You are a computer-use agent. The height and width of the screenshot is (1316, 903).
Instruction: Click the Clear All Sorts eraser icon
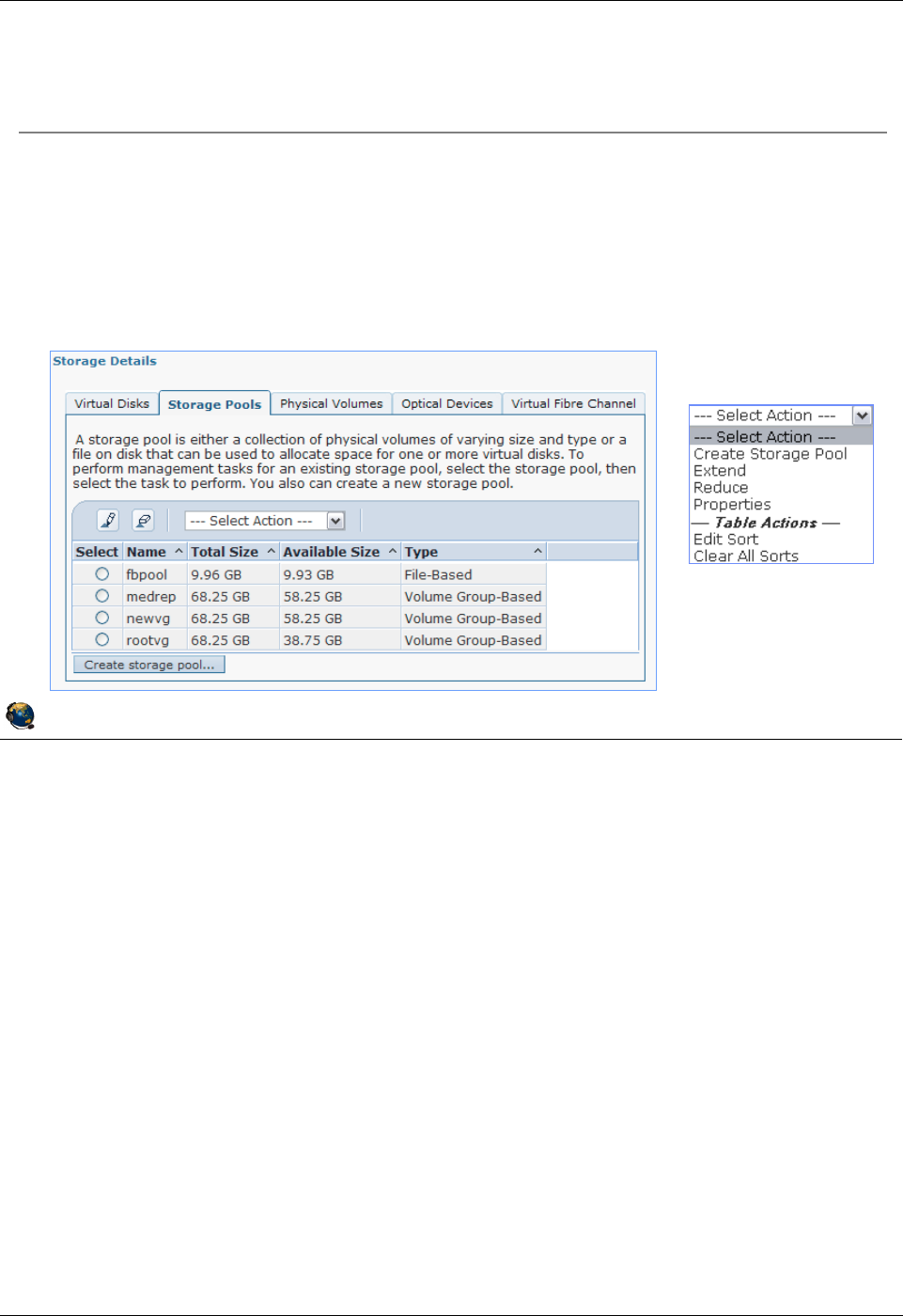coord(143,520)
